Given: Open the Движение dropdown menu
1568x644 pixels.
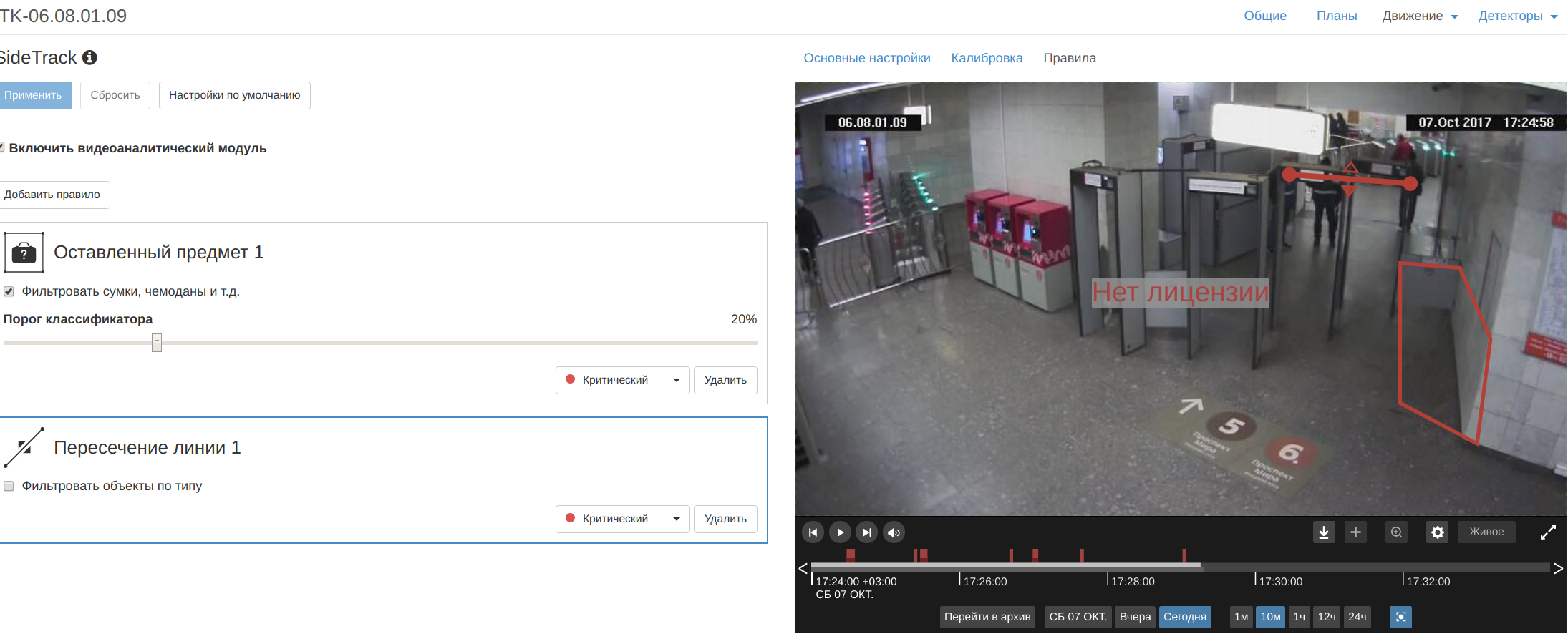Looking at the screenshot, I should pyautogui.click(x=1420, y=16).
